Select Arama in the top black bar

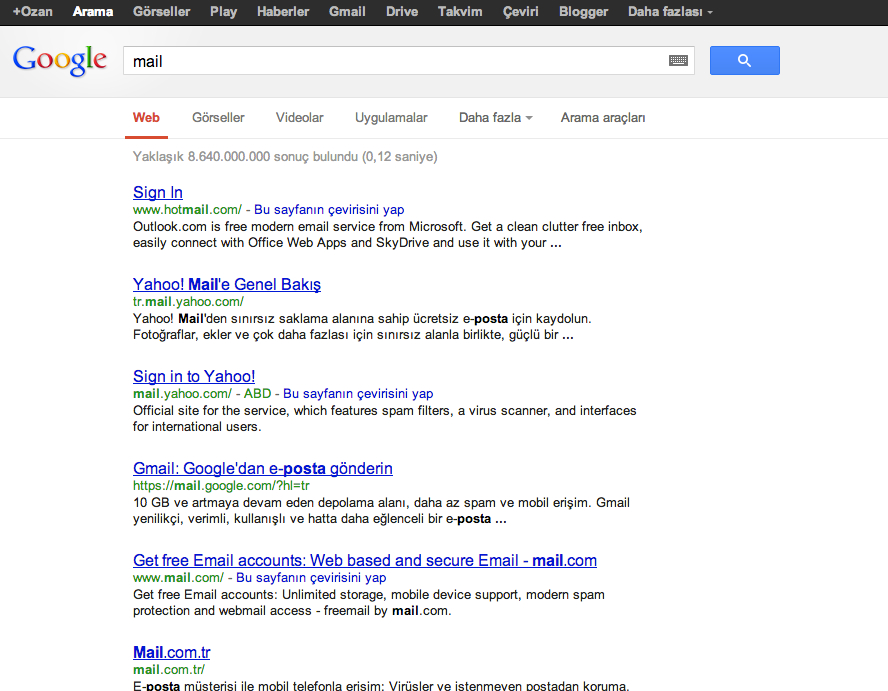pyautogui.click(x=93, y=11)
